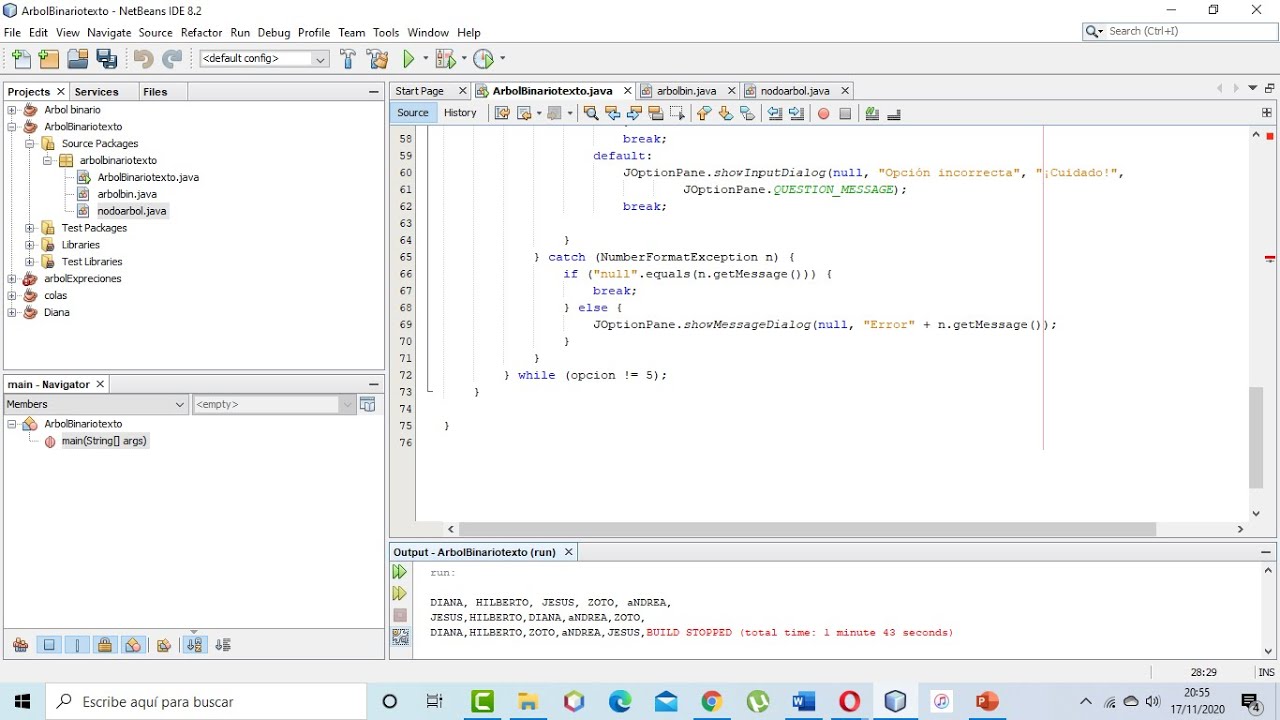Image resolution: width=1280 pixels, height=720 pixels.
Task: Switch to the arbolbin.java editor tab
Action: [686, 91]
